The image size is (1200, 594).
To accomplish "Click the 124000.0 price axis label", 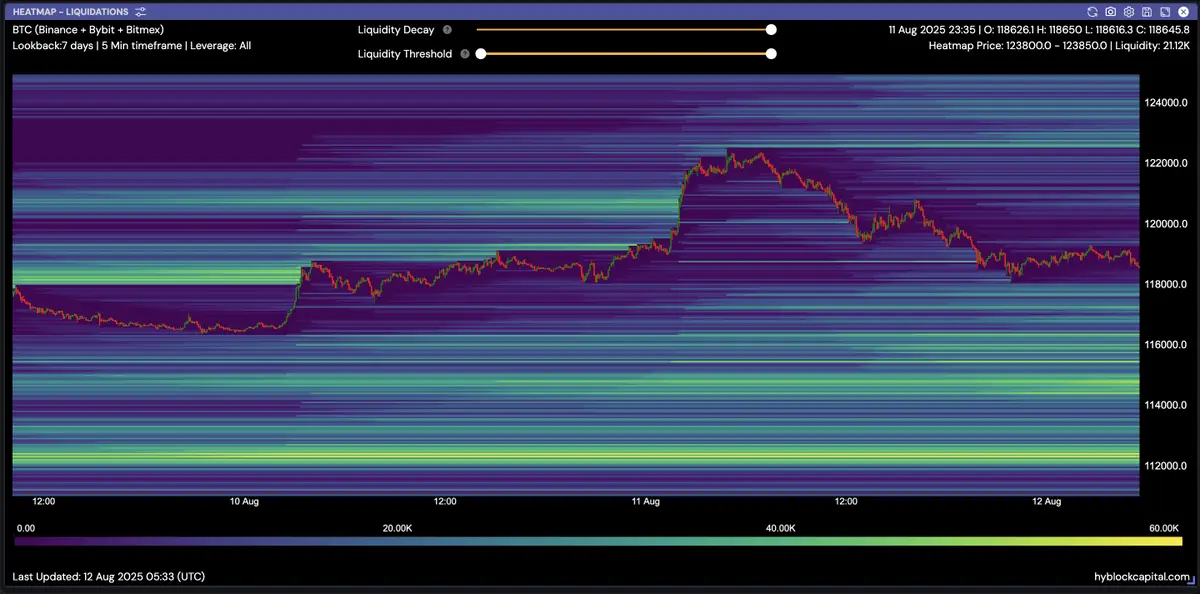I will pos(1165,102).
